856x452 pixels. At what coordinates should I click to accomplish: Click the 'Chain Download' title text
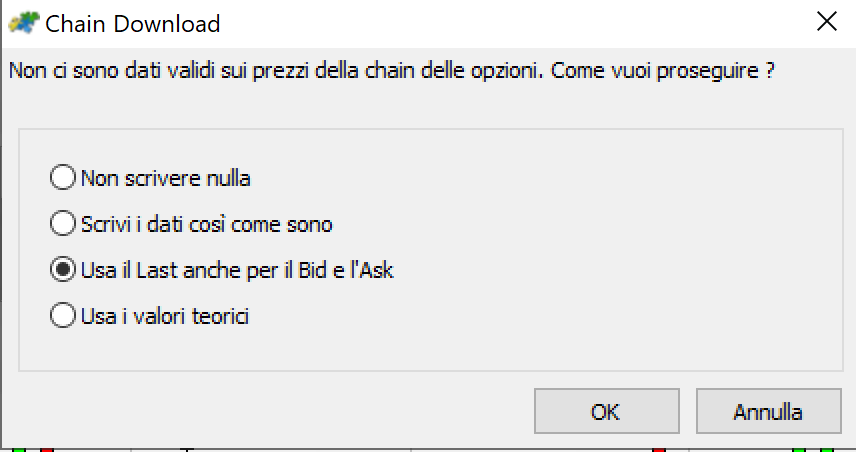(x=133, y=24)
